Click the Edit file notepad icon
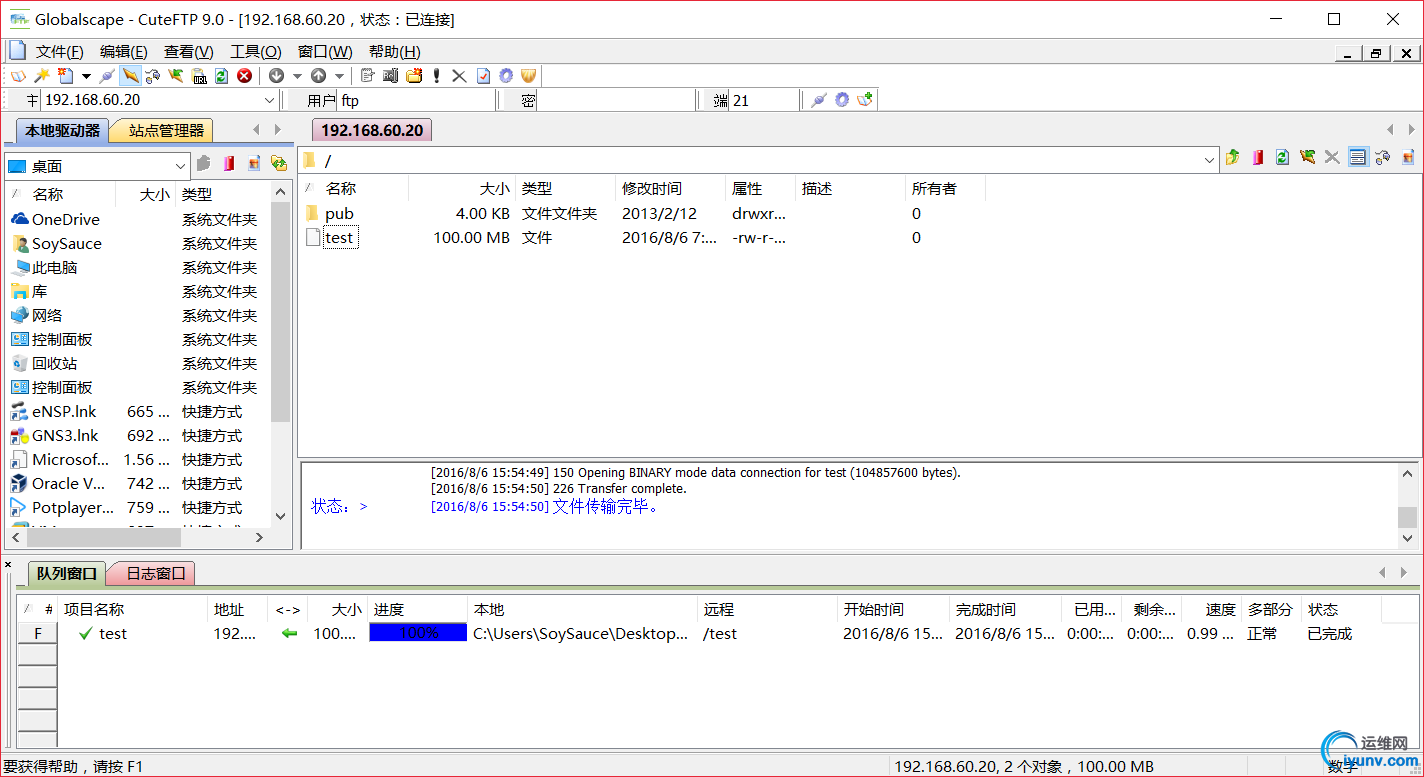This screenshot has width=1424, height=777. point(368,76)
